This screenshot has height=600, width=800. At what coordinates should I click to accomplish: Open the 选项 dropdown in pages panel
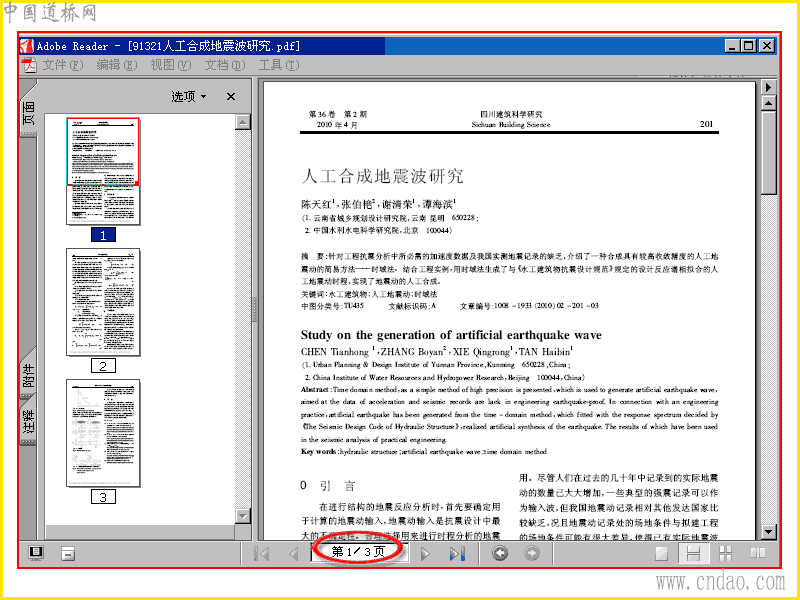189,96
